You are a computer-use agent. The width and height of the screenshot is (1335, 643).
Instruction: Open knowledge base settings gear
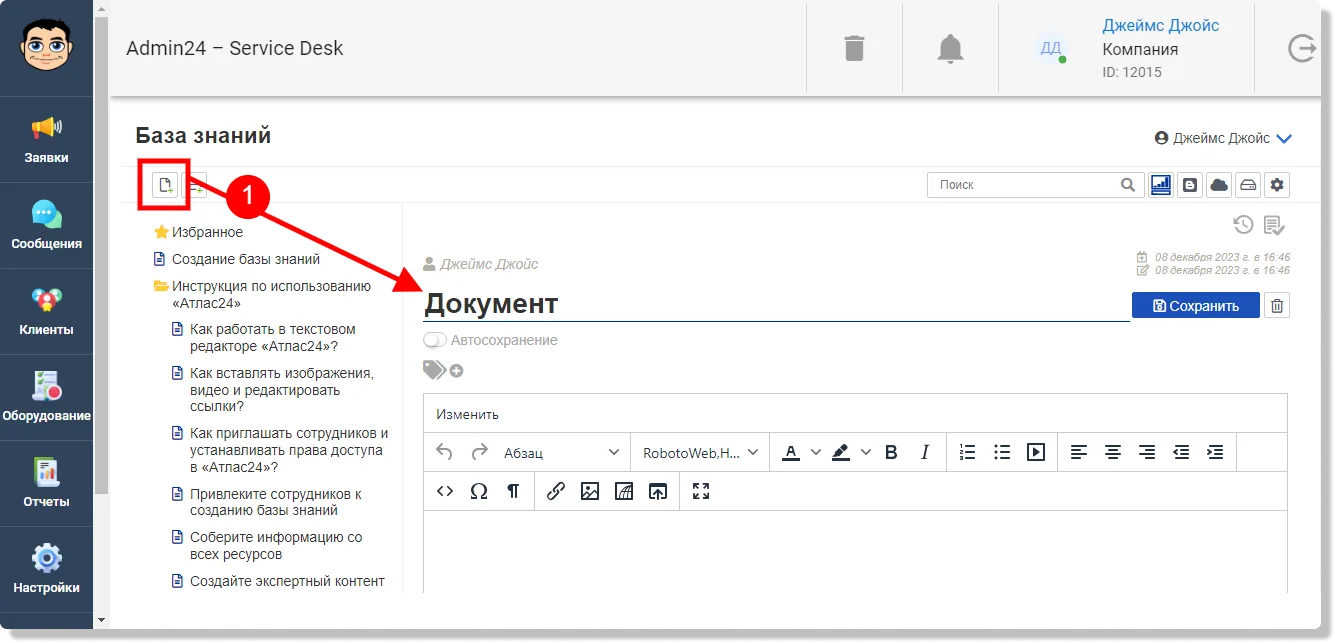click(1277, 185)
